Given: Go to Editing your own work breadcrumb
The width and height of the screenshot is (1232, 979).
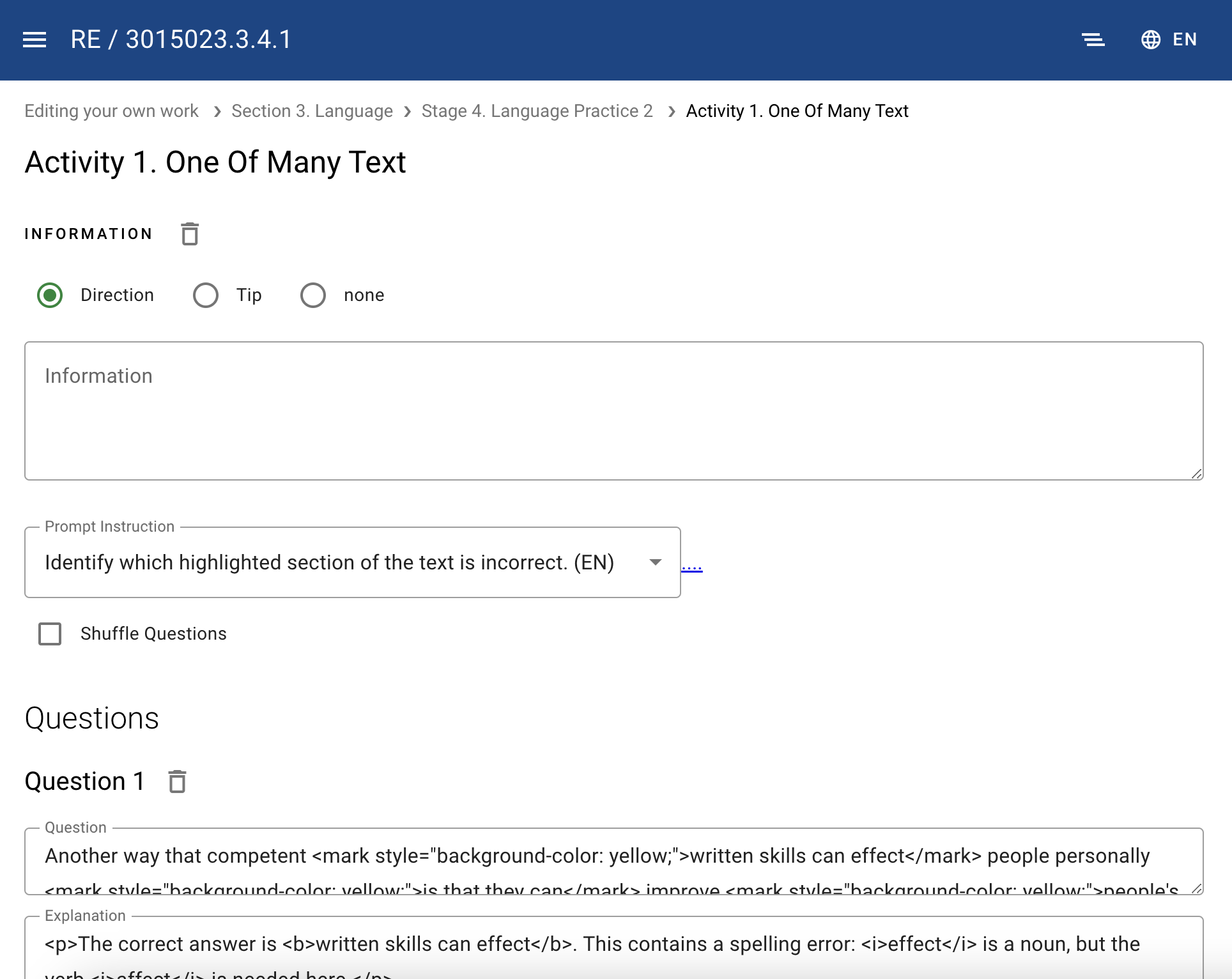Looking at the screenshot, I should 111,111.
